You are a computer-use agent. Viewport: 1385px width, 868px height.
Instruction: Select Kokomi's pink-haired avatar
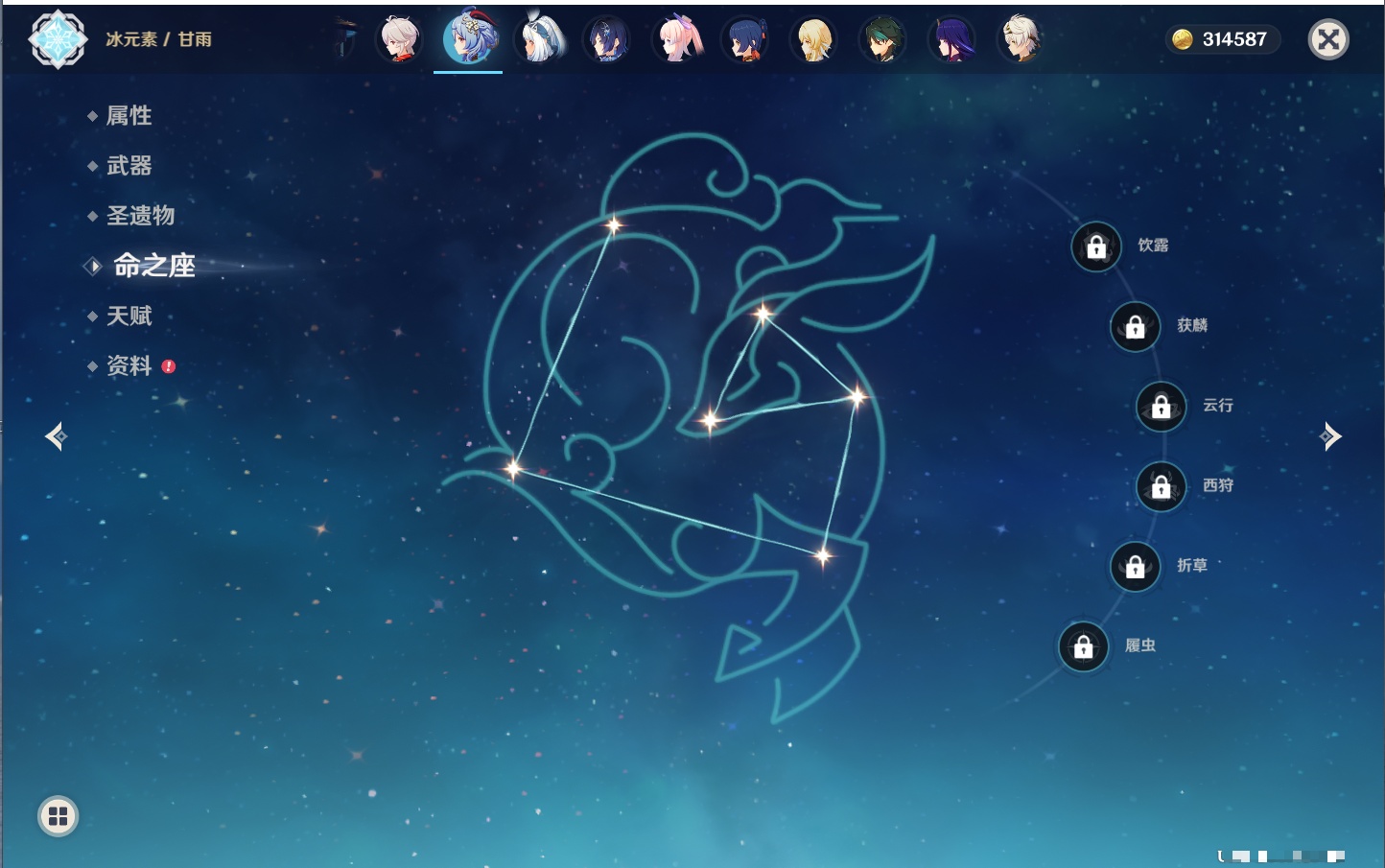[x=677, y=39]
